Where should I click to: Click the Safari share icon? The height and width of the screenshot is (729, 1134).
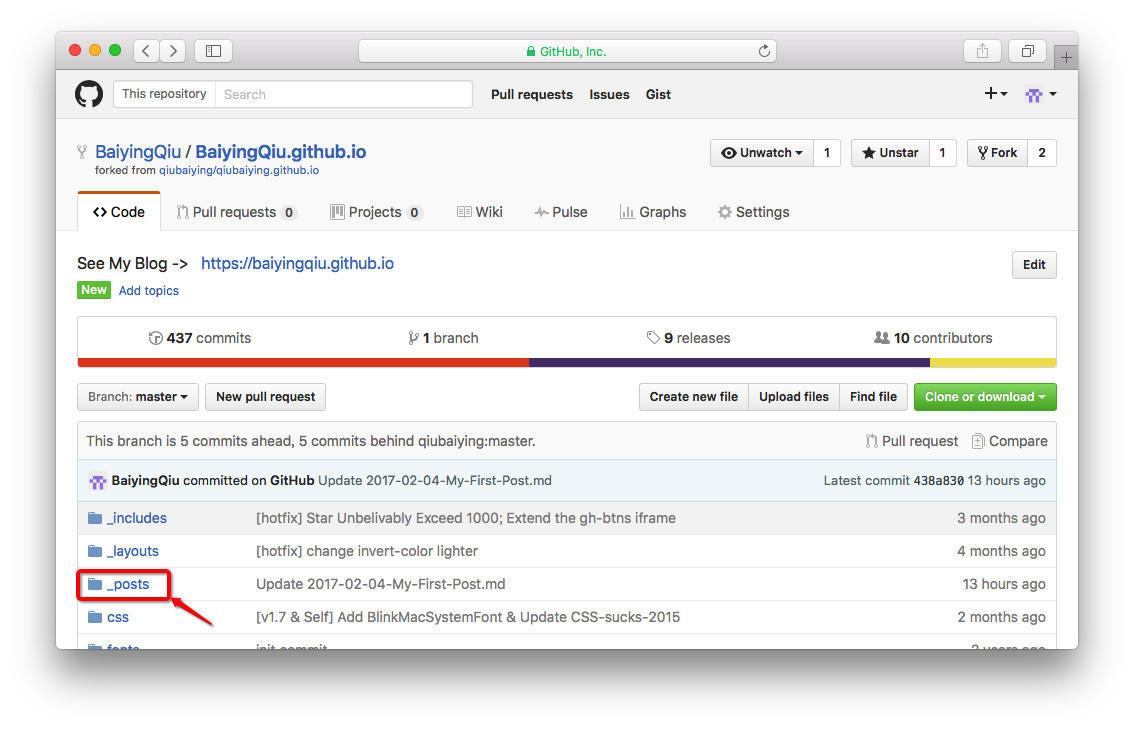tap(982, 51)
